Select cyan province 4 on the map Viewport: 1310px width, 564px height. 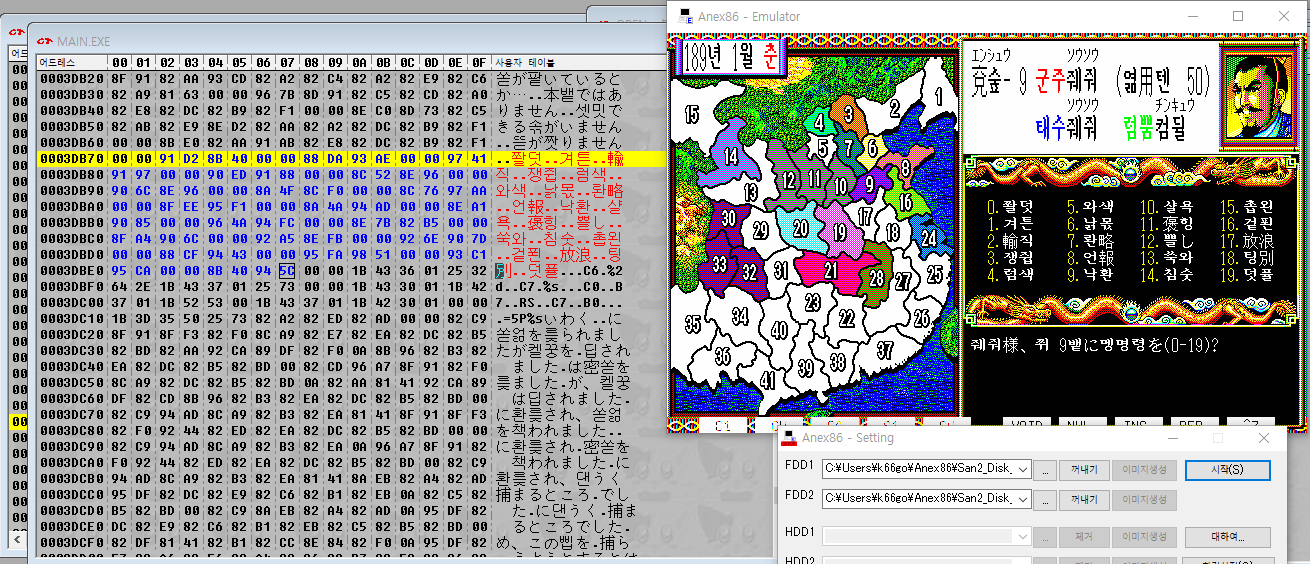[819, 124]
